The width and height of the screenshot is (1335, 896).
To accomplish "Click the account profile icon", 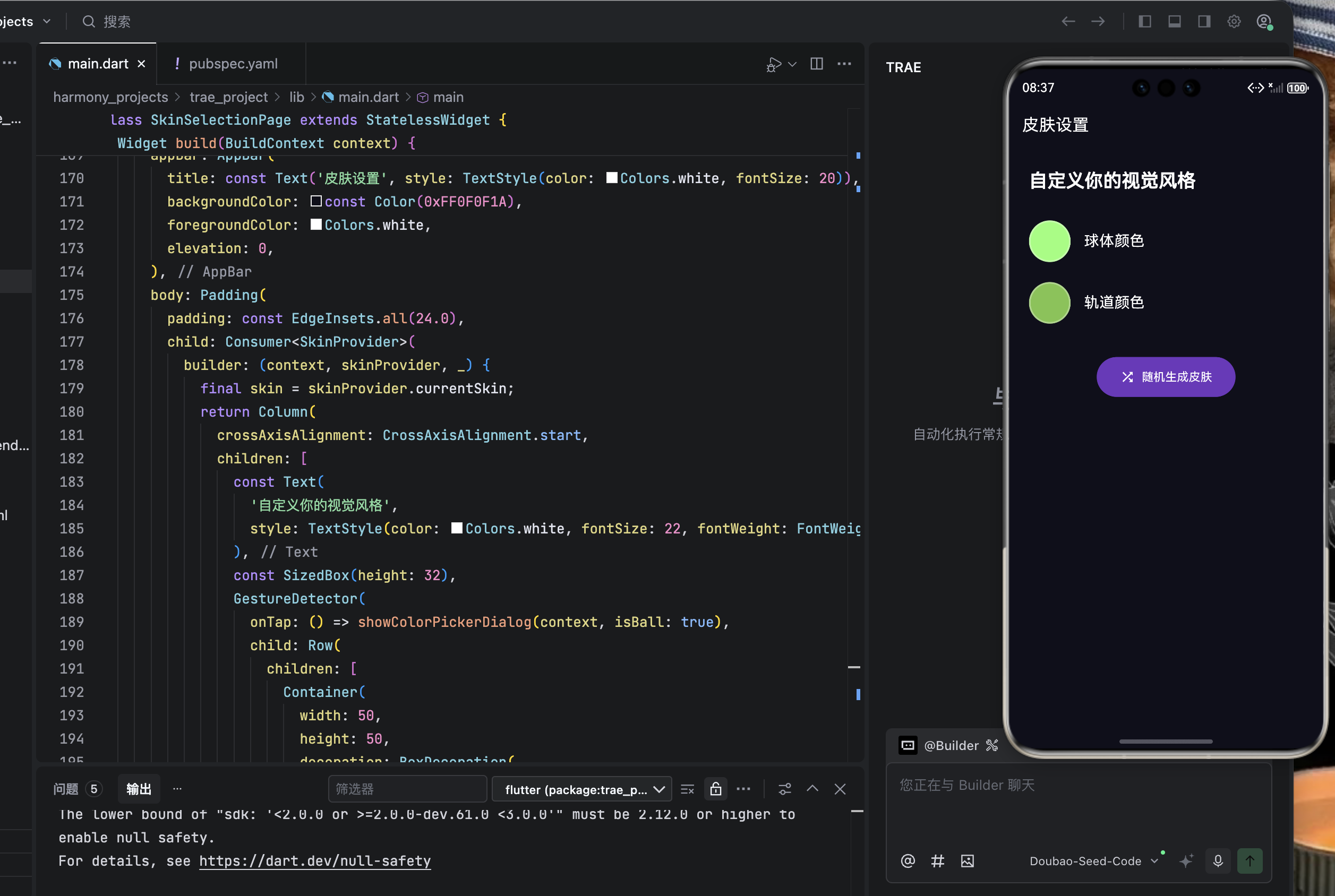I will point(1263,22).
